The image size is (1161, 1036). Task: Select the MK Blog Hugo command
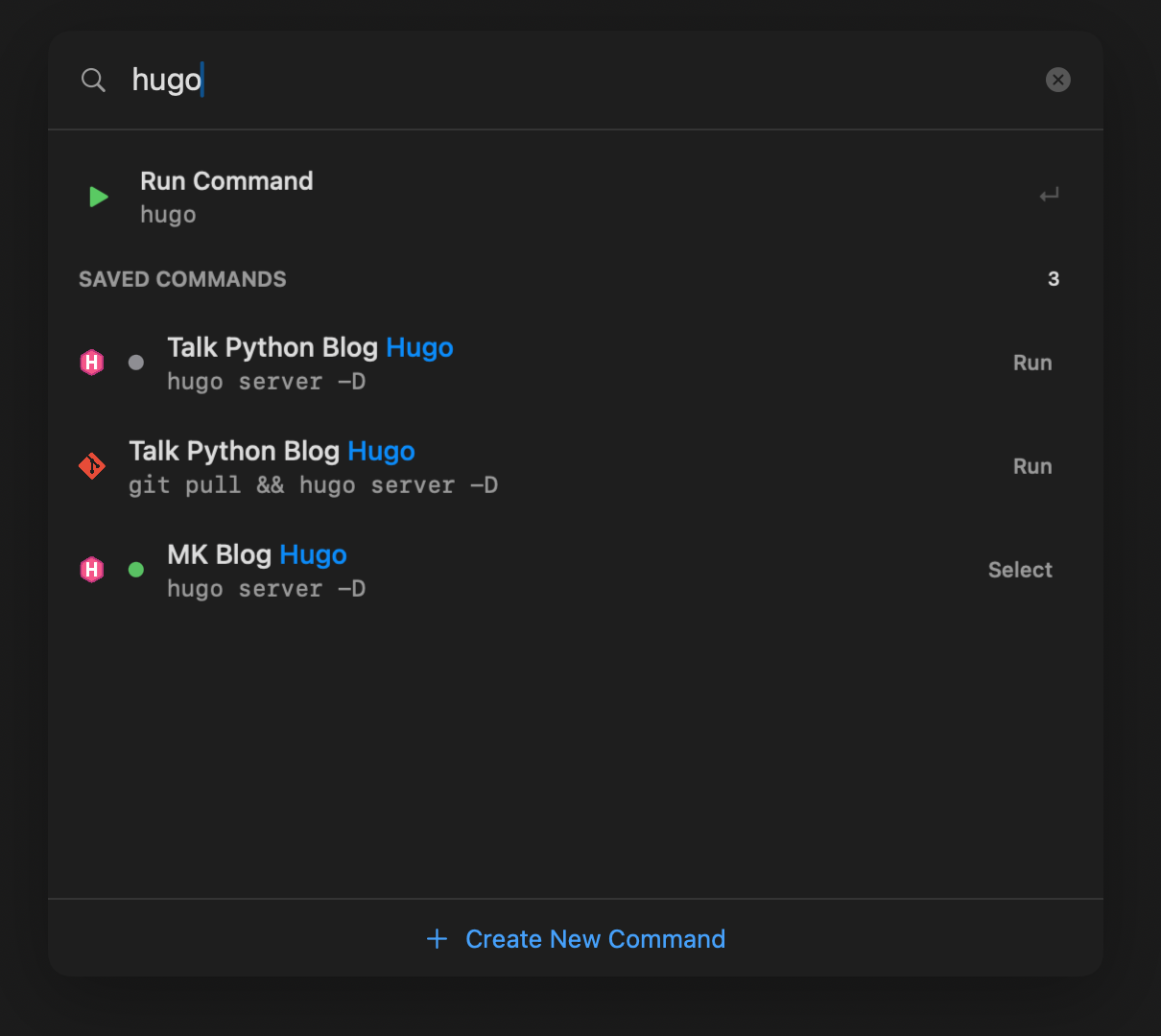tap(1019, 569)
